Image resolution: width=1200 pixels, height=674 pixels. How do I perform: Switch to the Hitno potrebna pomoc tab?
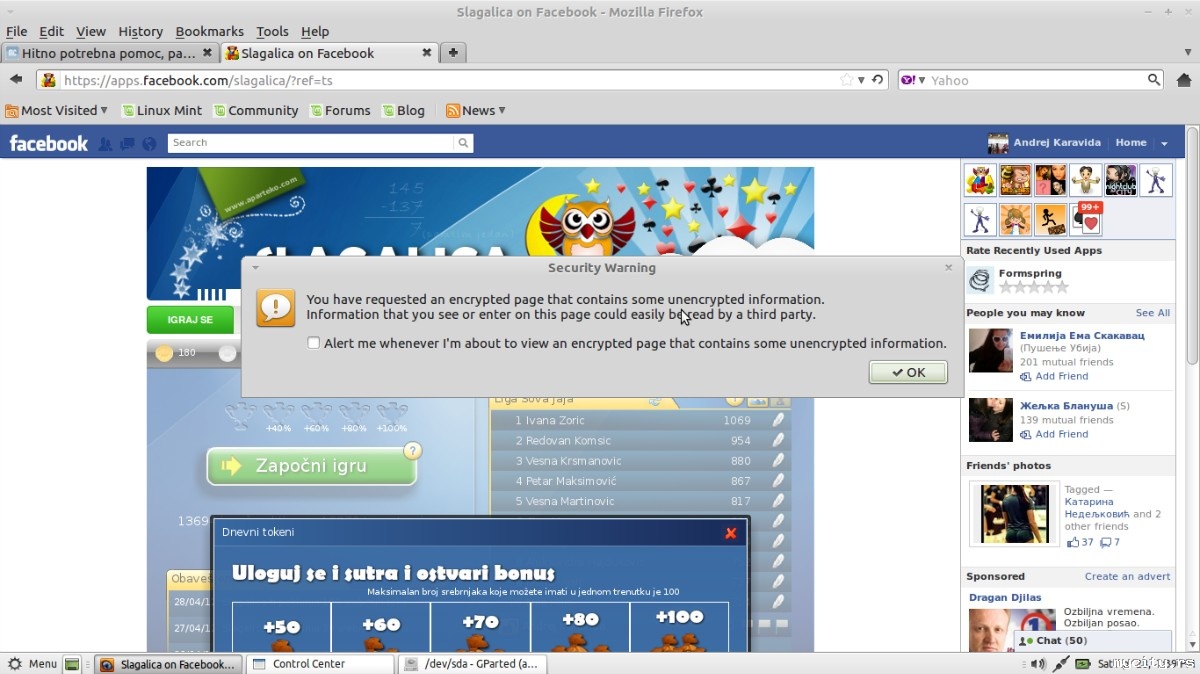108,53
